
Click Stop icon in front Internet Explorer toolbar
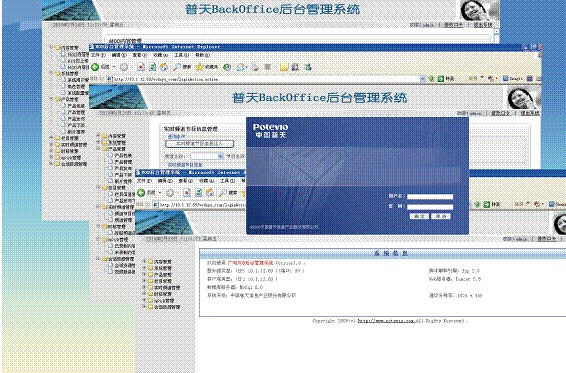coord(187,193)
